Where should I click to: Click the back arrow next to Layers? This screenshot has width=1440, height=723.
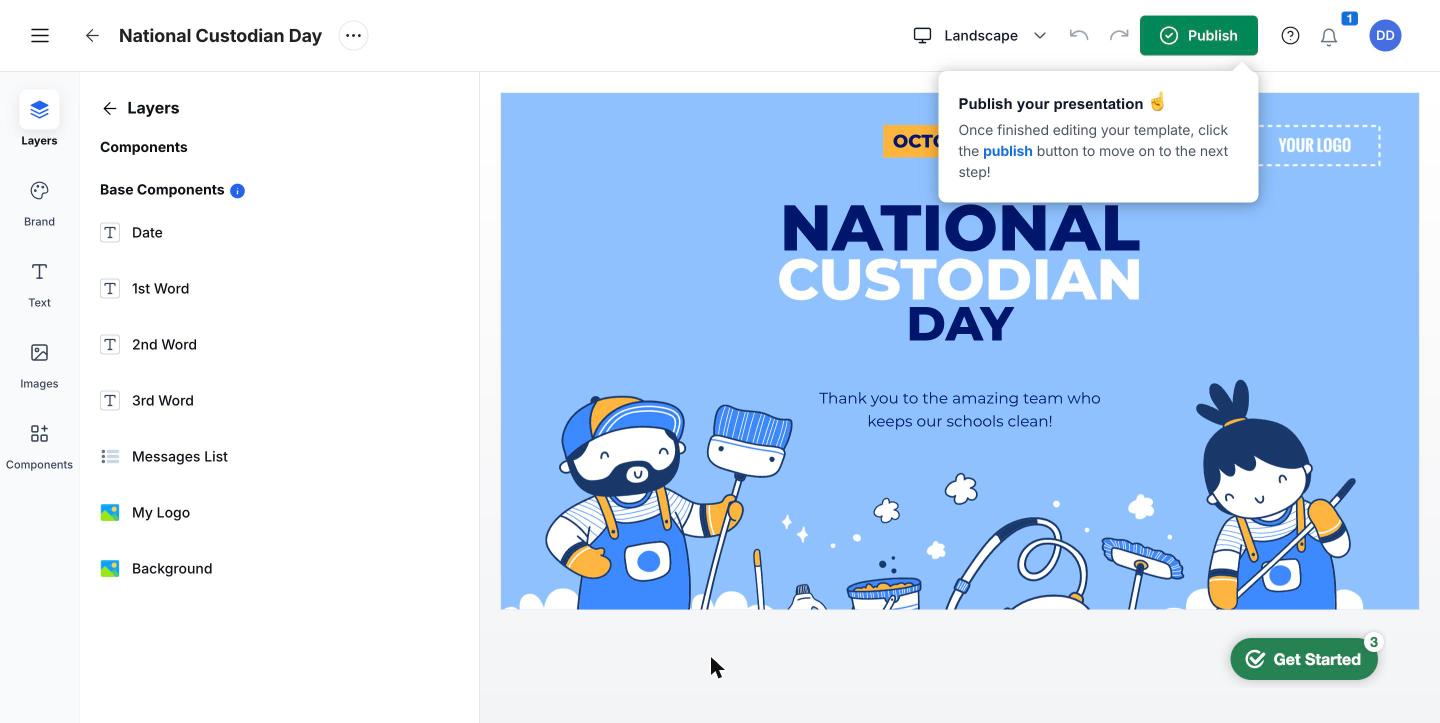point(110,108)
